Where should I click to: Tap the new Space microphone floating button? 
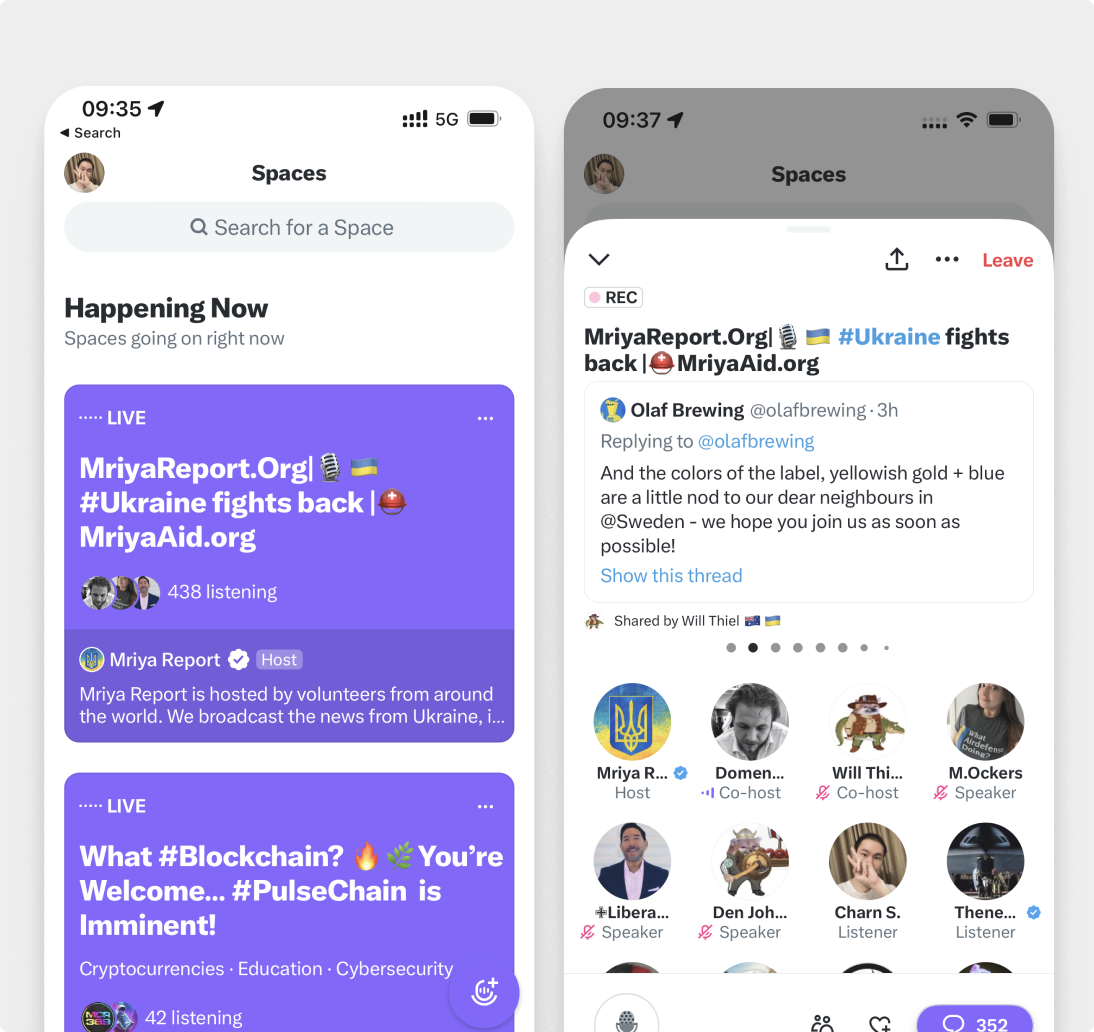484,992
